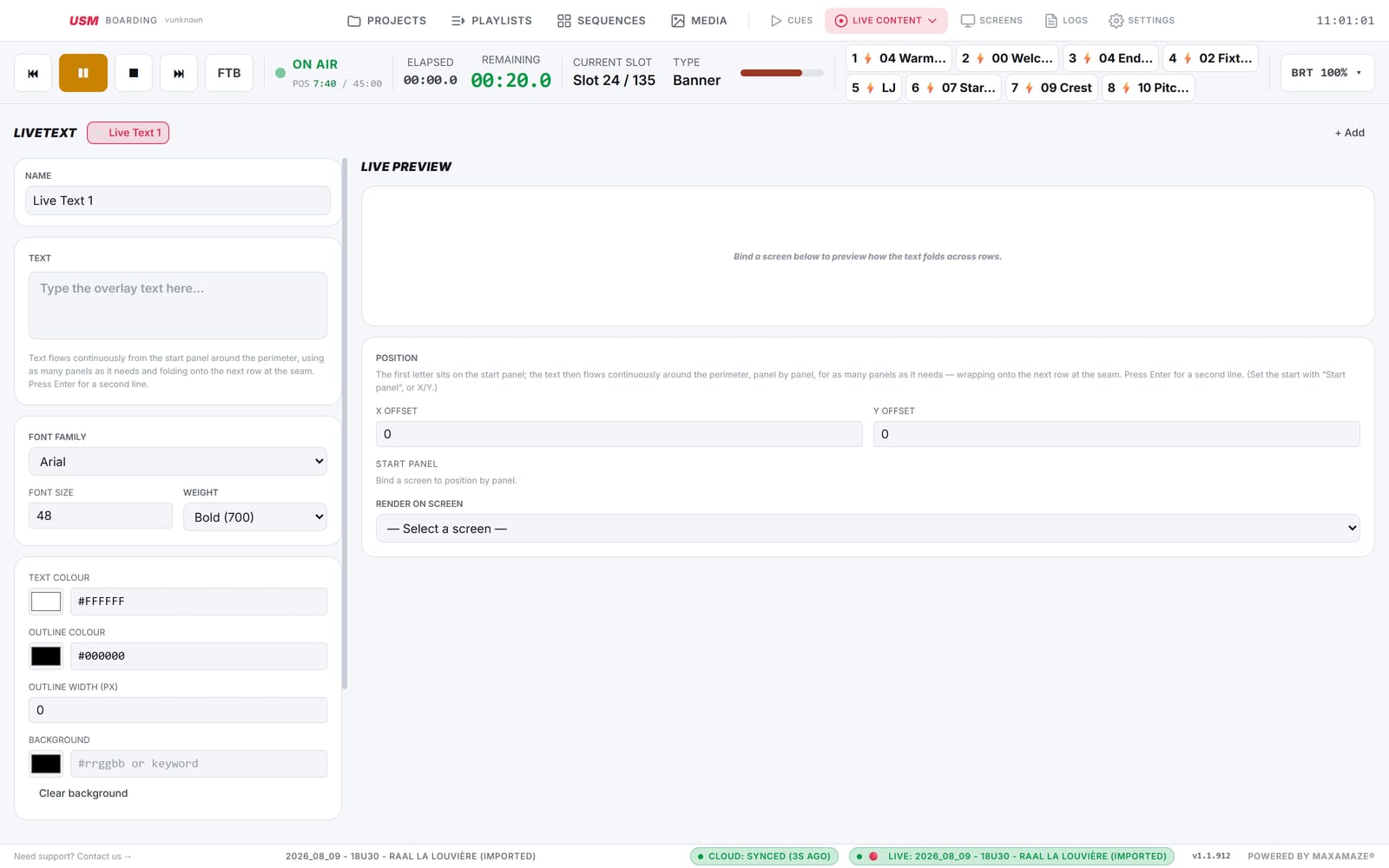The width and height of the screenshot is (1389, 868).
Task: Open the Media library
Action: [699, 20]
